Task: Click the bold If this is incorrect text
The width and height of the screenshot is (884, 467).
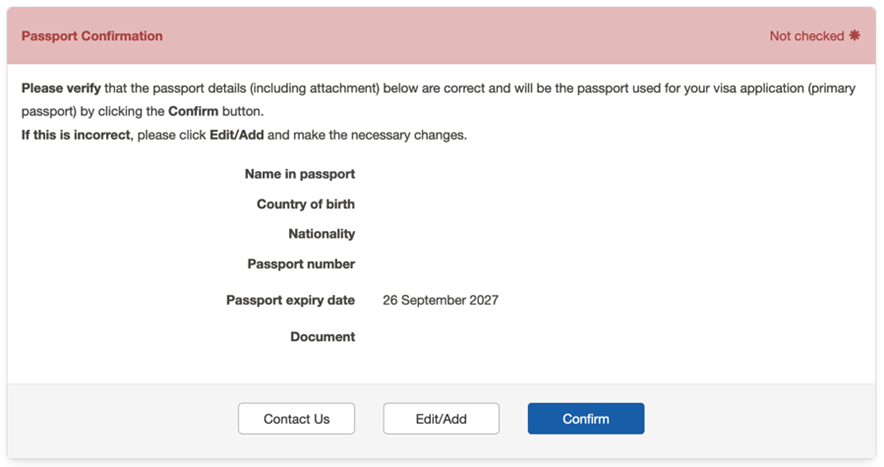Action: point(76,134)
